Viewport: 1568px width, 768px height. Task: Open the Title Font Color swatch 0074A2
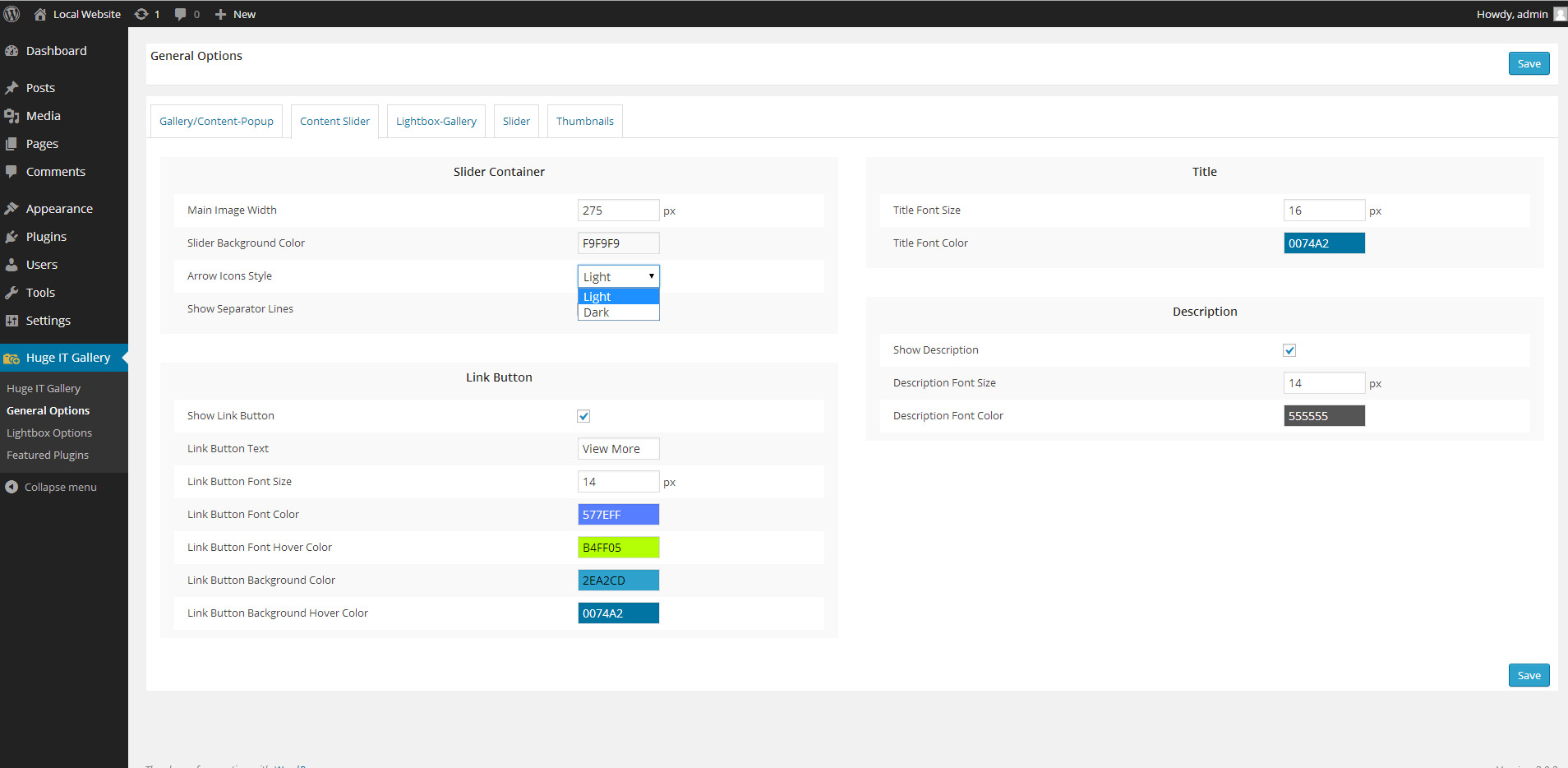click(x=1324, y=243)
